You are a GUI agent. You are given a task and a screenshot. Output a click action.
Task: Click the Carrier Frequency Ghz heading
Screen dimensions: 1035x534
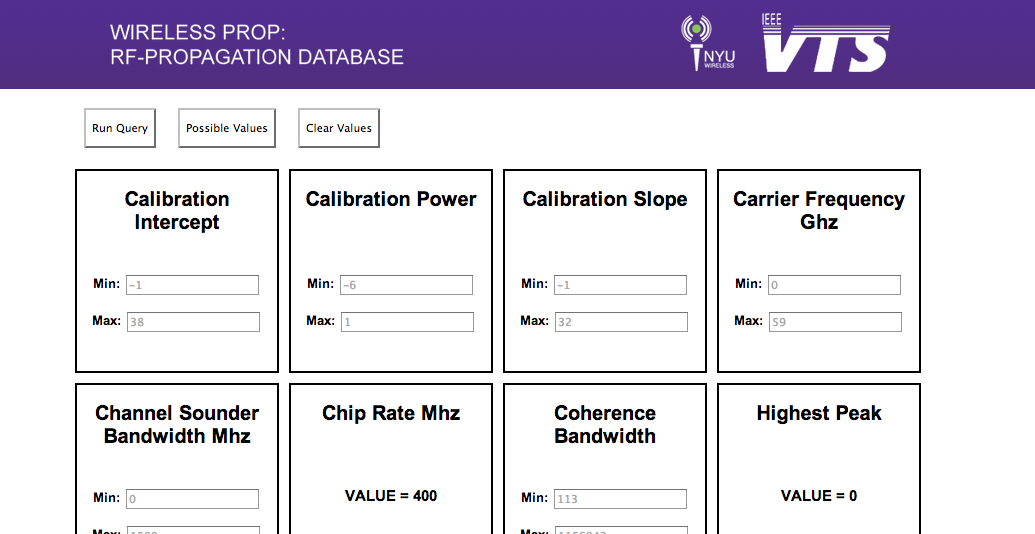[819, 210]
